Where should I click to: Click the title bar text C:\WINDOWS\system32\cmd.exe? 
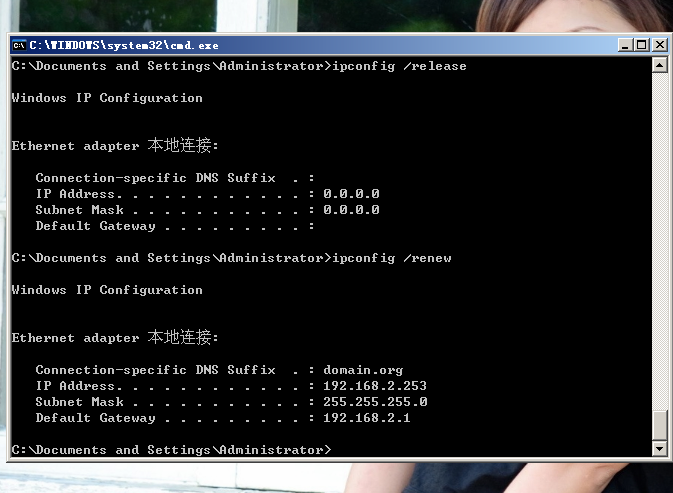(x=124, y=45)
